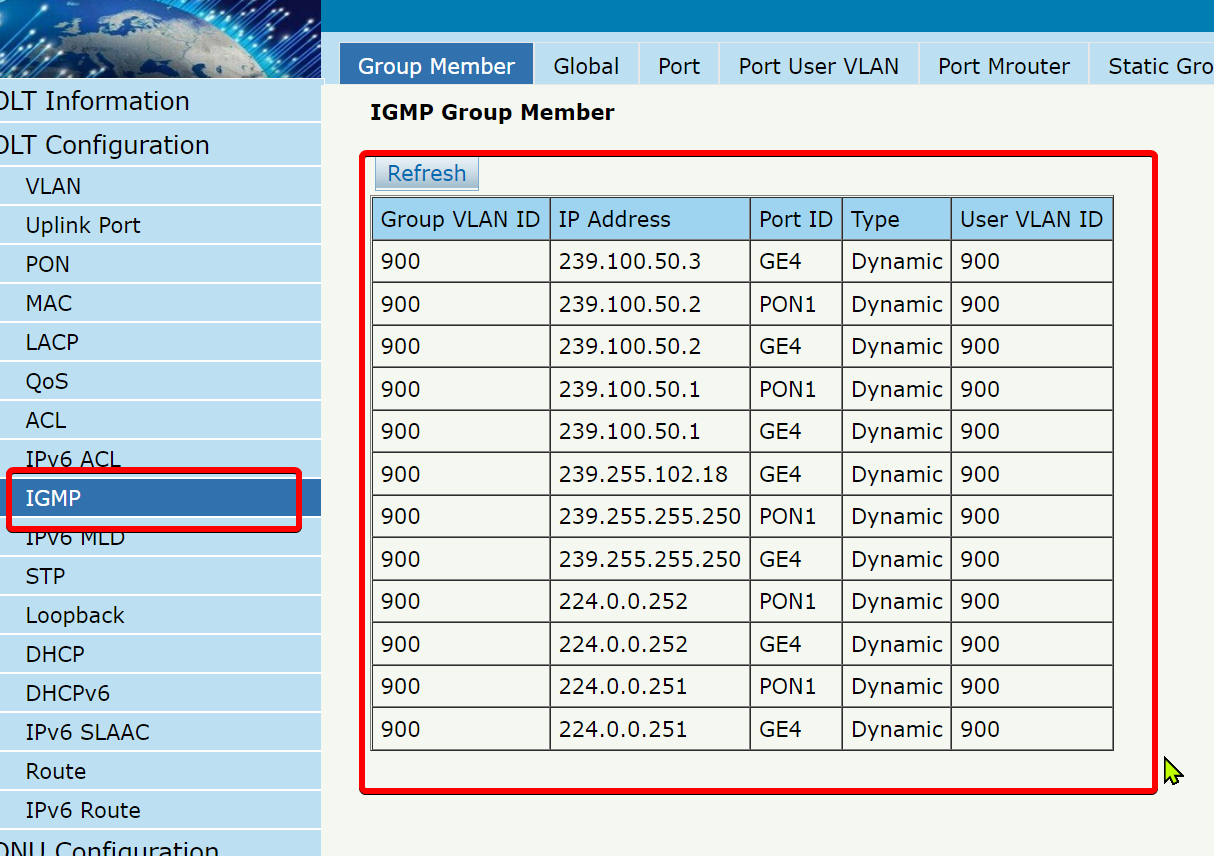Expand the OLT Information section
Viewport: 1214px width, 856px height.
pos(95,102)
